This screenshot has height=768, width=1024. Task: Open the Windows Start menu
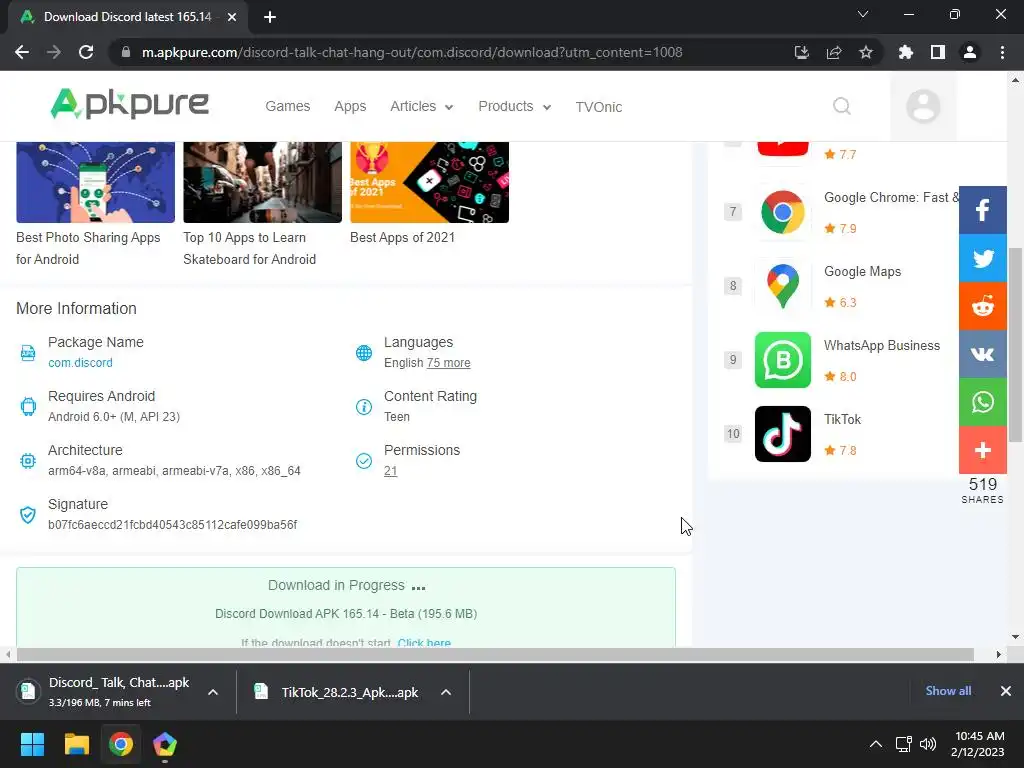coord(32,744)
